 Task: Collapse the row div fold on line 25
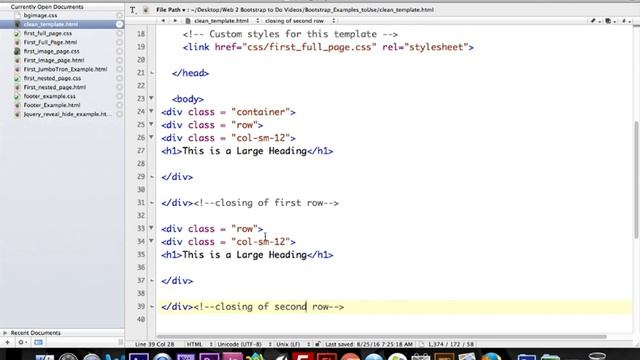[x=151, y=124]
